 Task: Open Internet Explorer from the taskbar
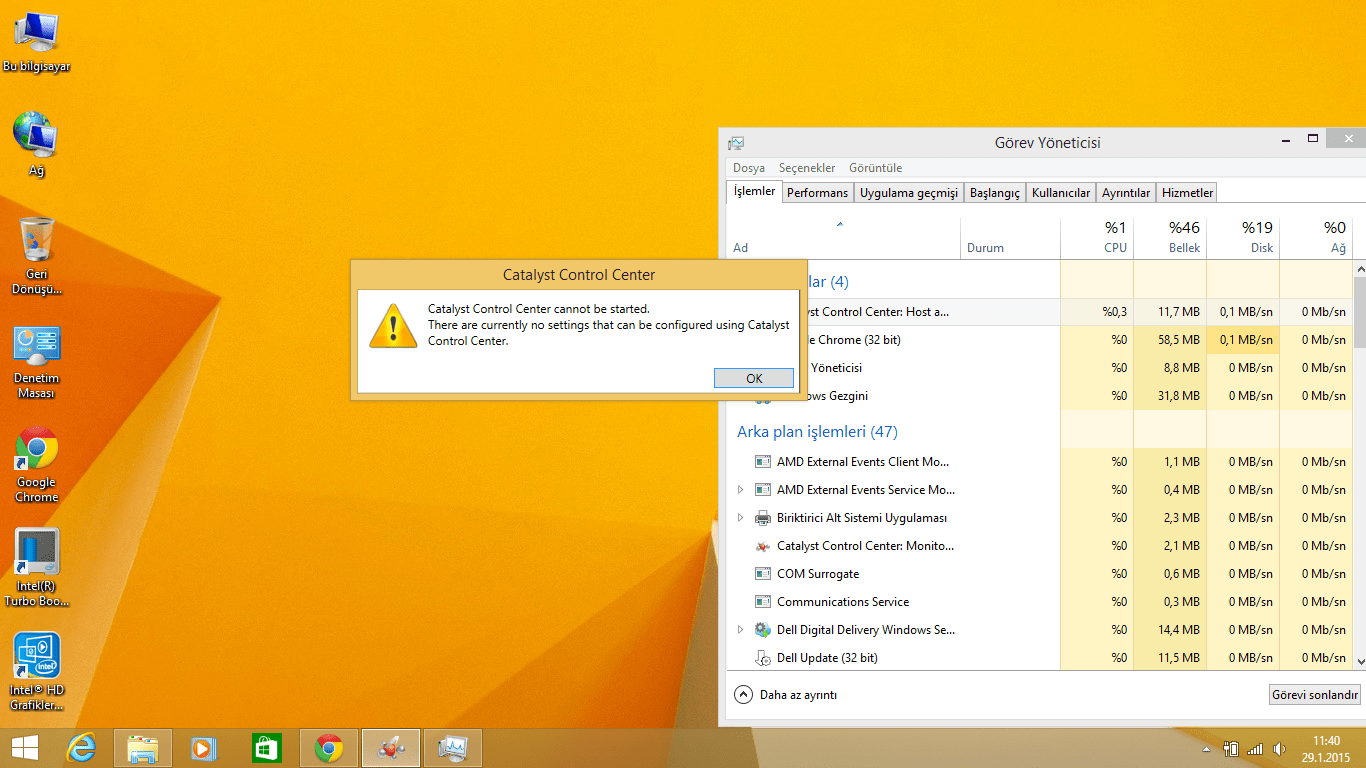81,747
